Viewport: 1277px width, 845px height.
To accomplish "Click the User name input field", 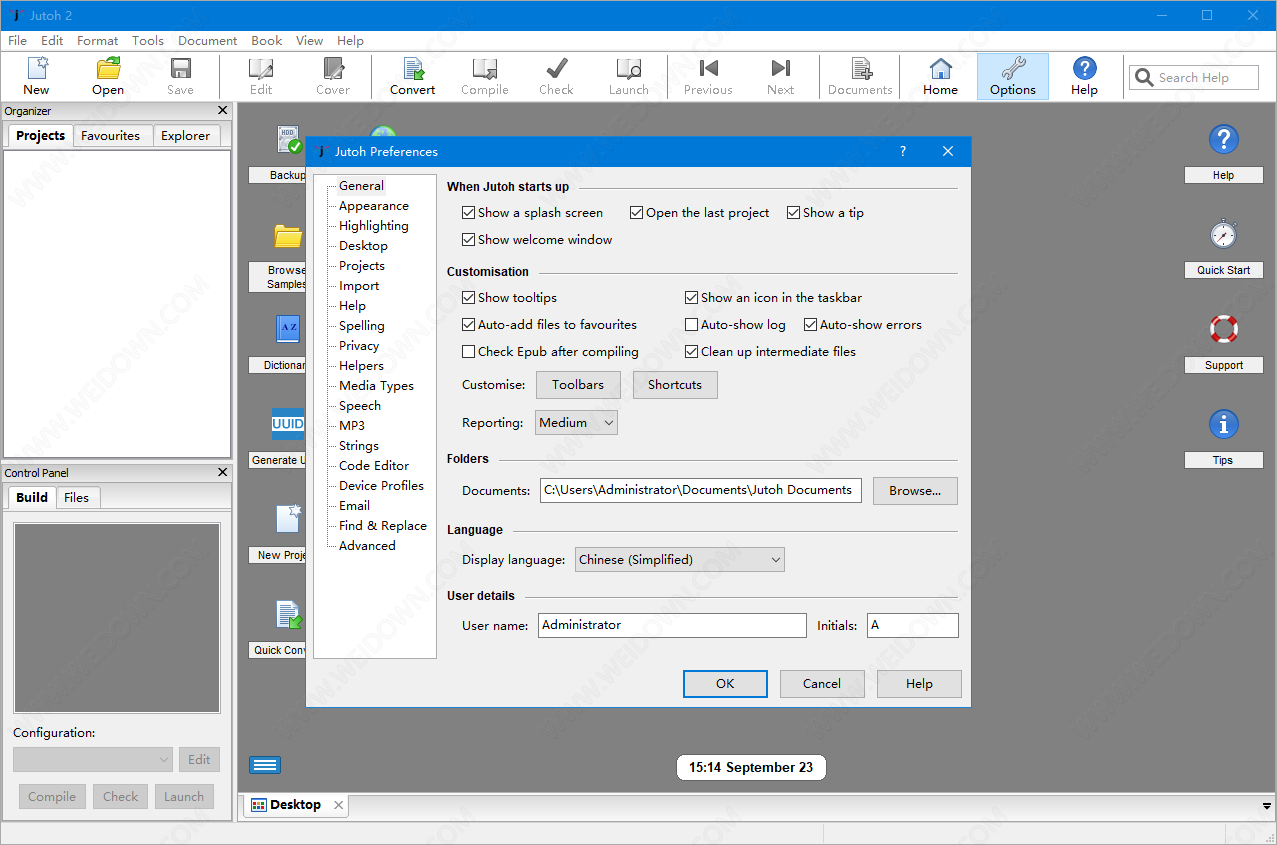I will pos(672,625).
